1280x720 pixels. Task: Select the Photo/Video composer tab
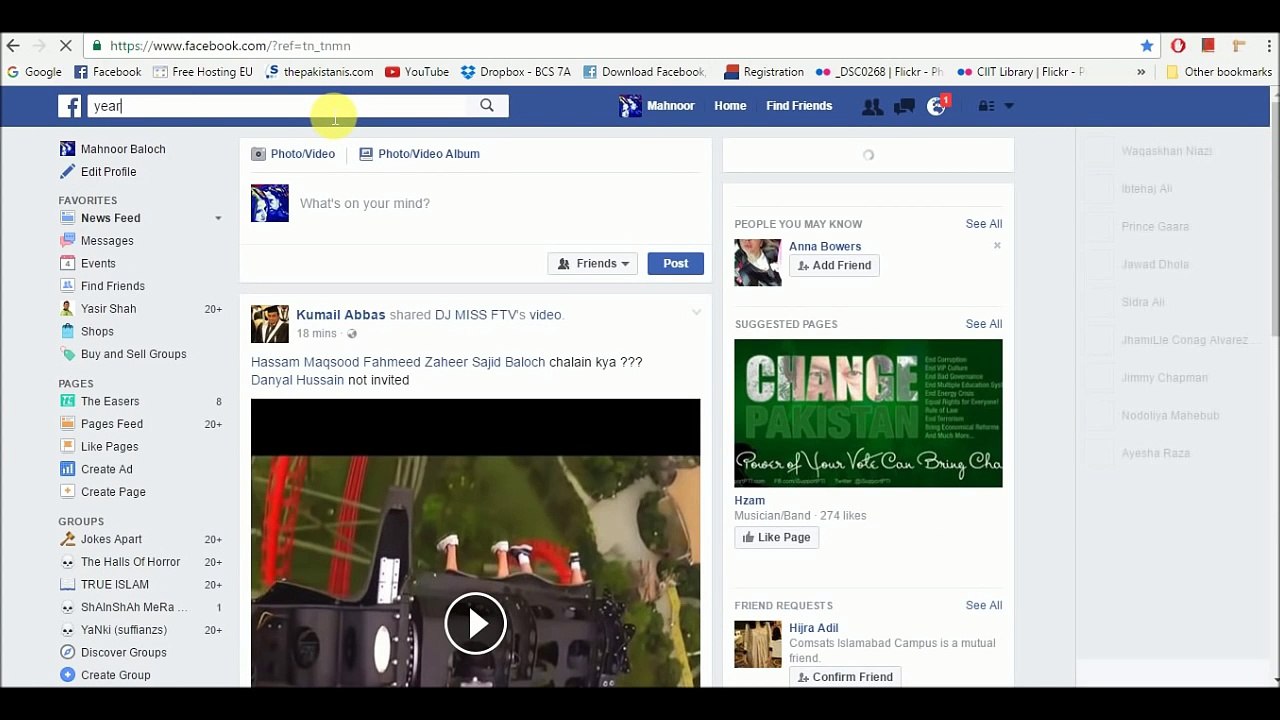[x=293, y=154]
